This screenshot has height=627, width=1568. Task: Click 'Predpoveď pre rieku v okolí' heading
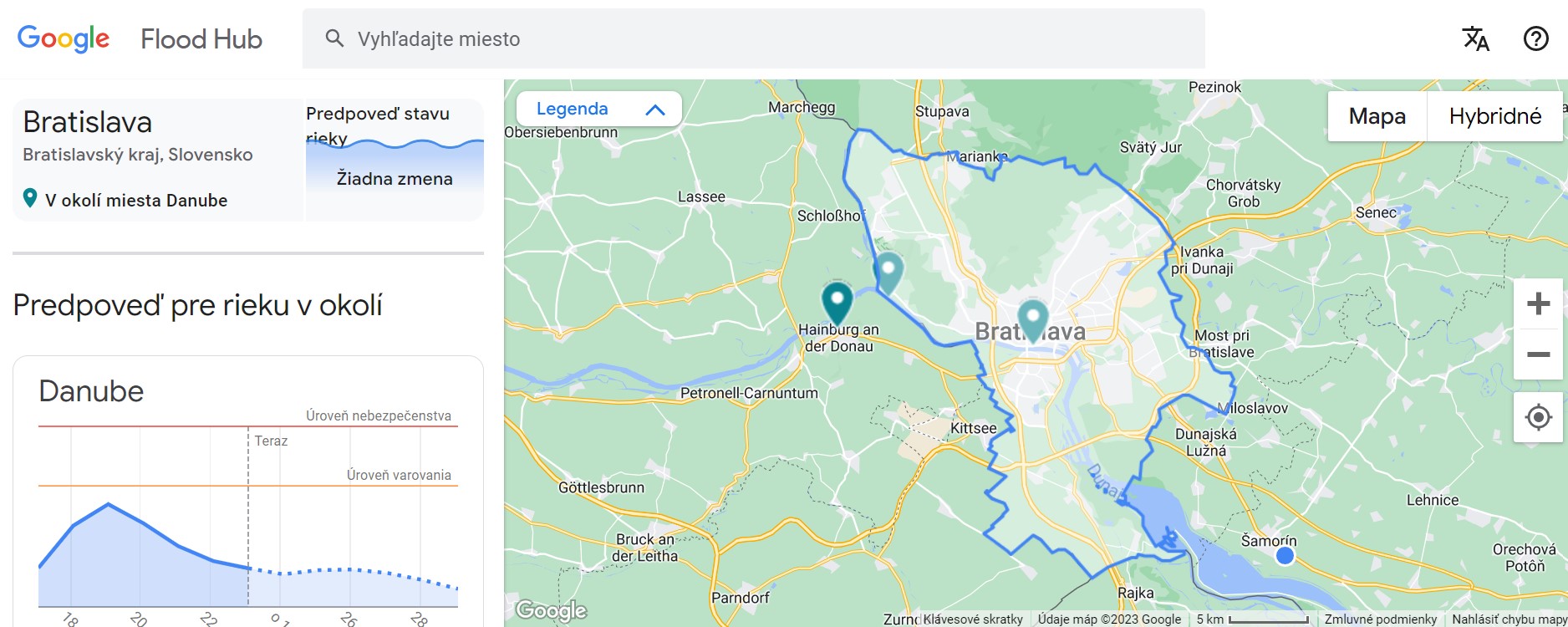click(x=198, y=305)
